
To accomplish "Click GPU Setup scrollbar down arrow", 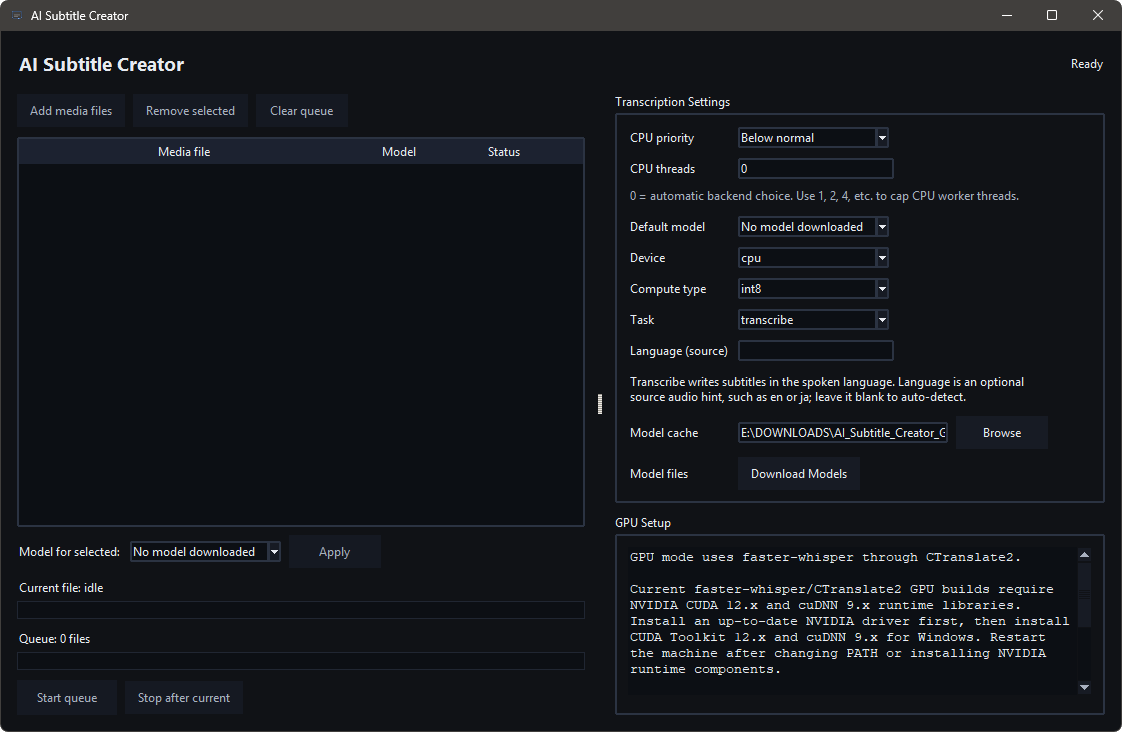I will [x=1084, y=688].
